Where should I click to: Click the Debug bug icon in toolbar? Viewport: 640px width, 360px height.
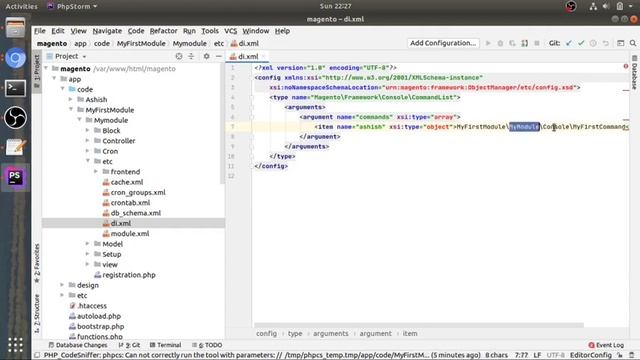500,43
